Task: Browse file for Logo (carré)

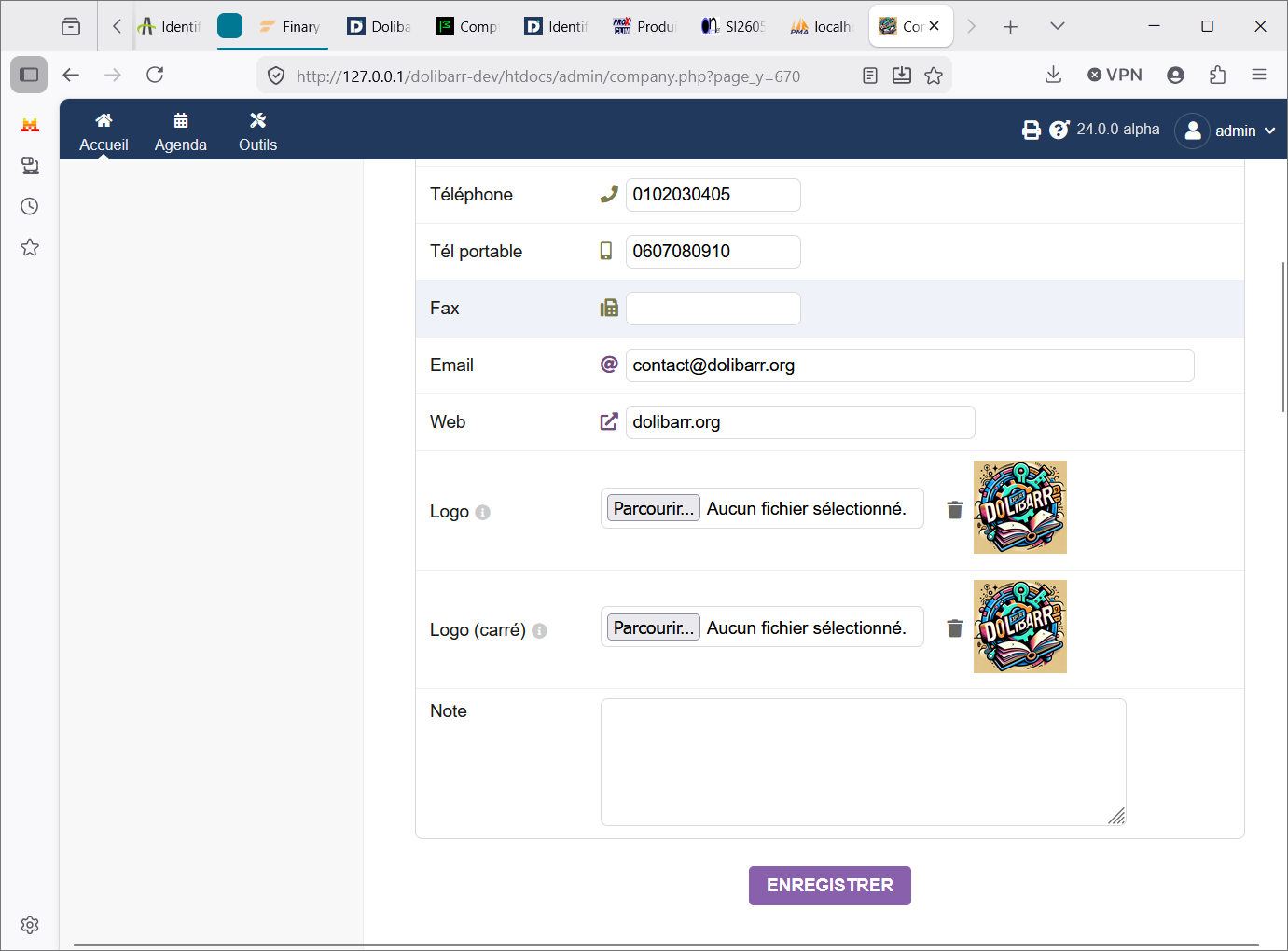Action: point(654,627)
